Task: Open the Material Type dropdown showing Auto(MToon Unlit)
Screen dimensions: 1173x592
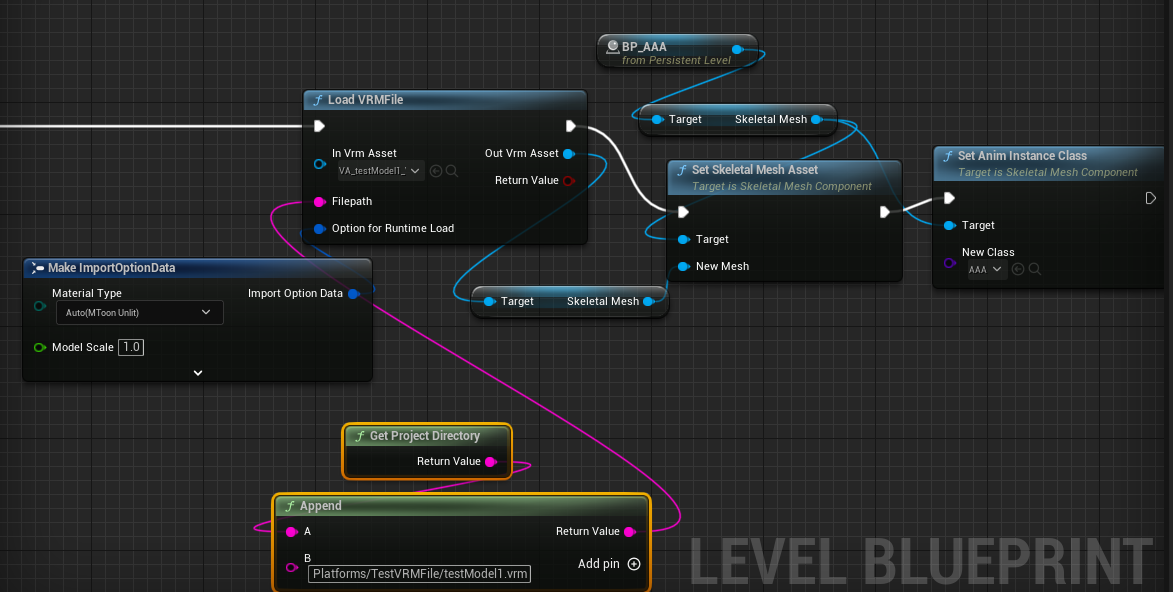Action: pyautogui.click(x=139, y=312)
